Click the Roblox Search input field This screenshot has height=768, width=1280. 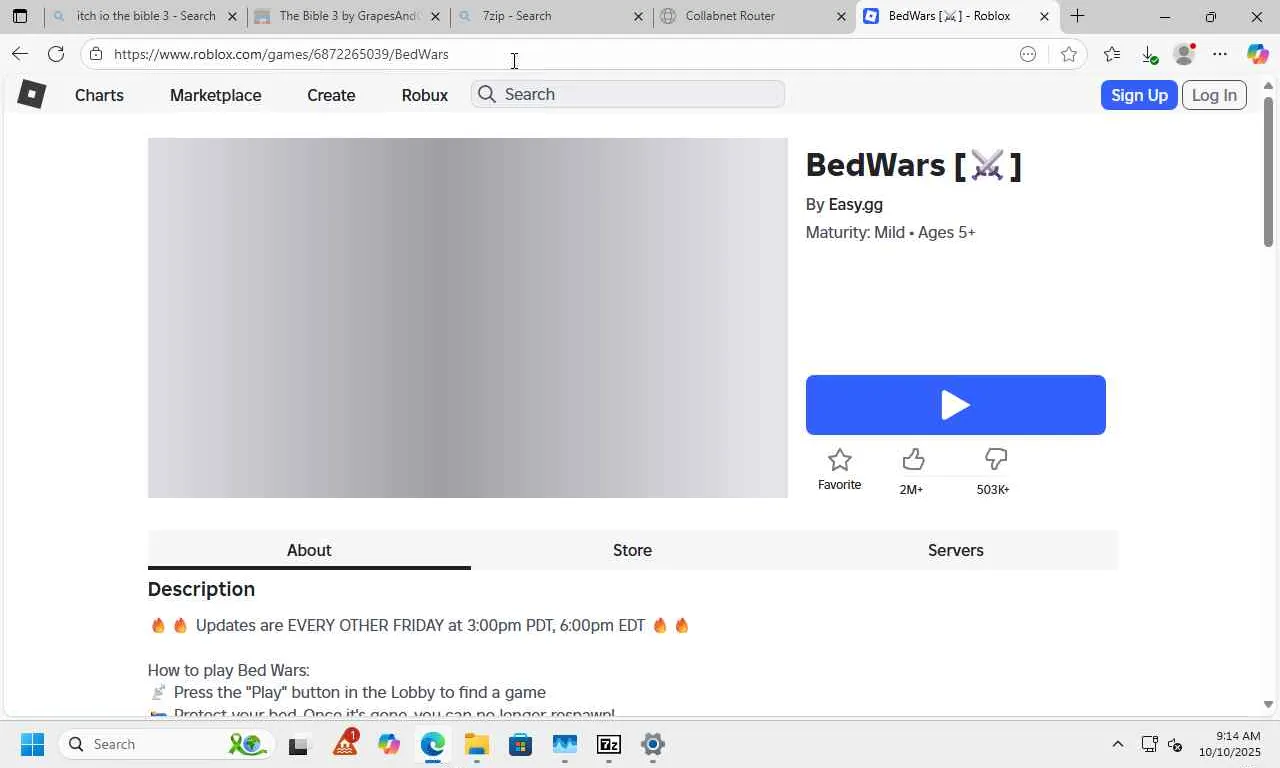[x=628, y=94]
